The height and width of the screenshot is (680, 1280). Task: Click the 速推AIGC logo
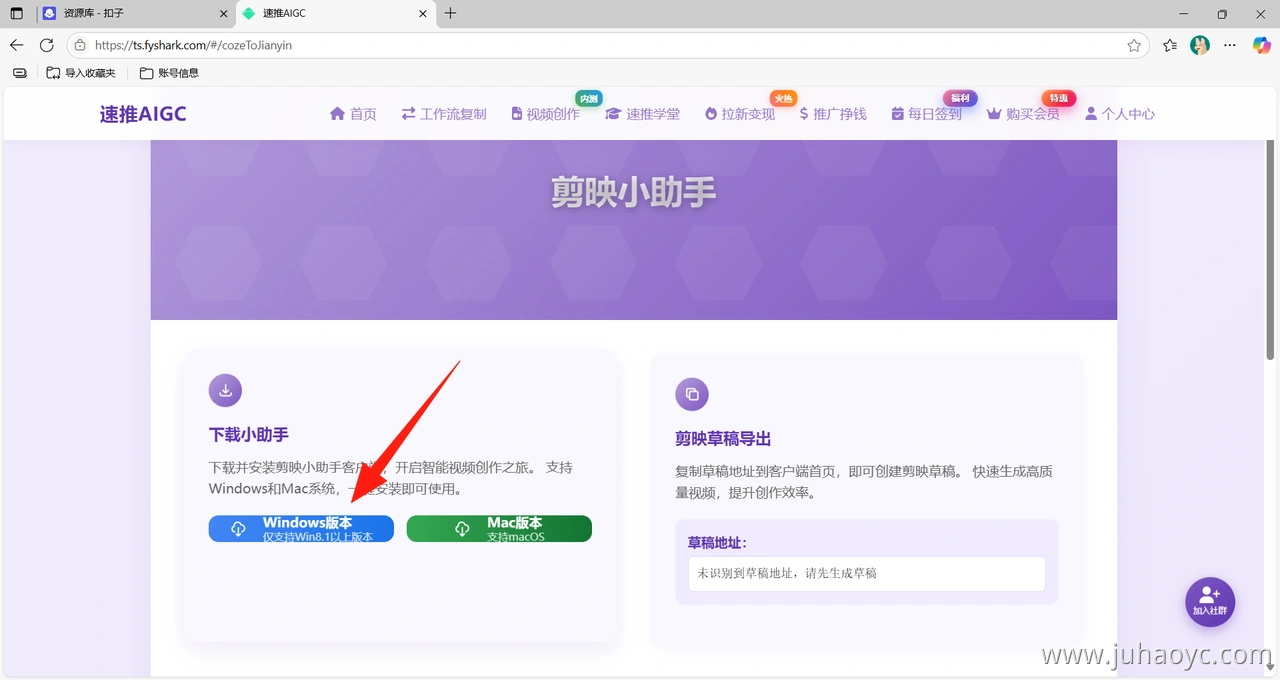tap(143, 114)
